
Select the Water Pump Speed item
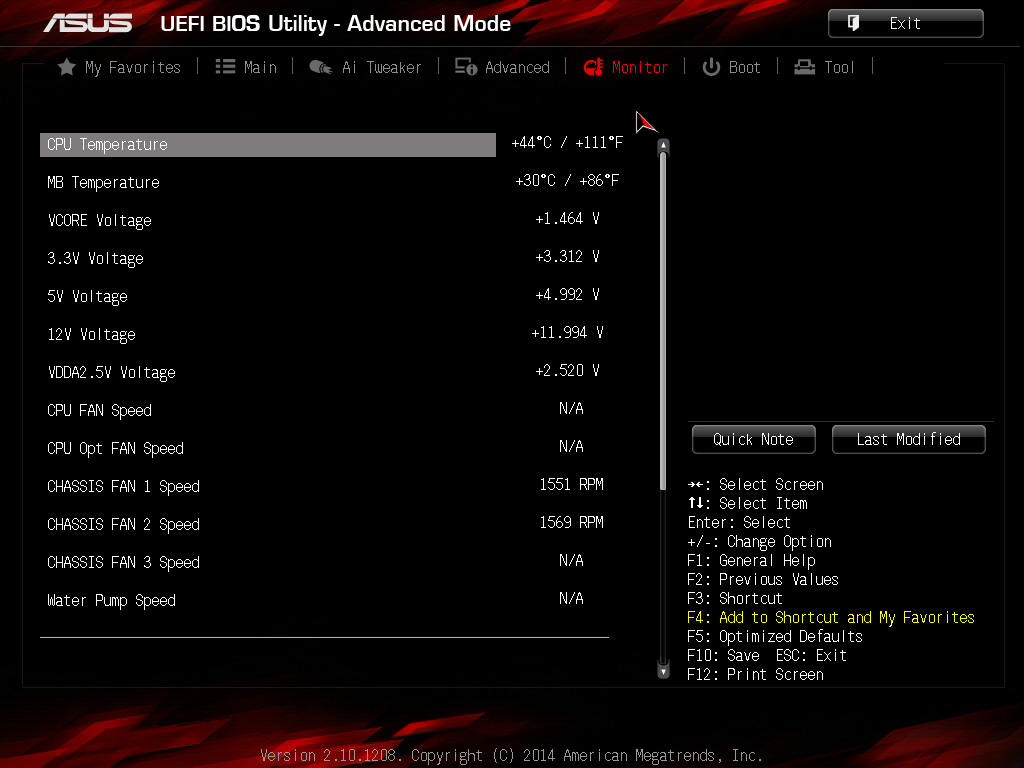[112, 600]
